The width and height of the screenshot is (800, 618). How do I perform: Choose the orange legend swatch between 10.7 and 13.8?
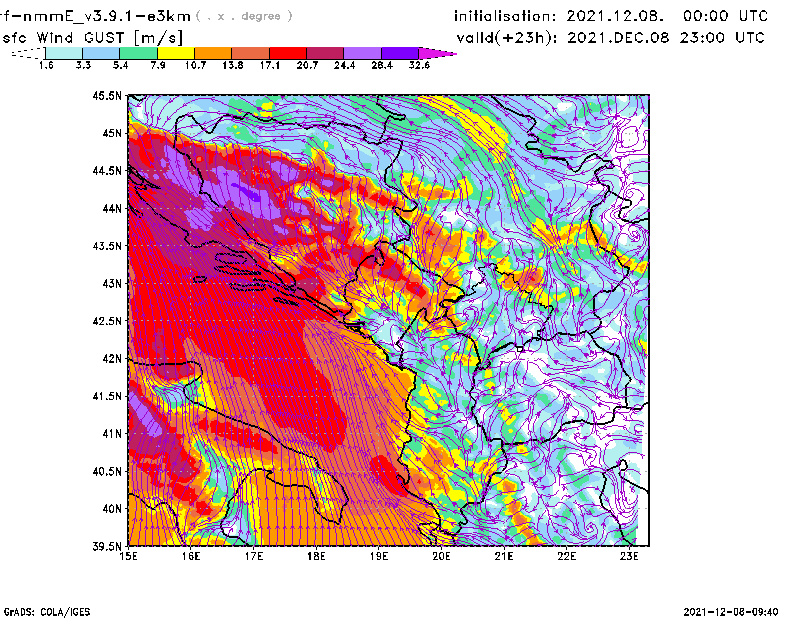pos(213,53)
